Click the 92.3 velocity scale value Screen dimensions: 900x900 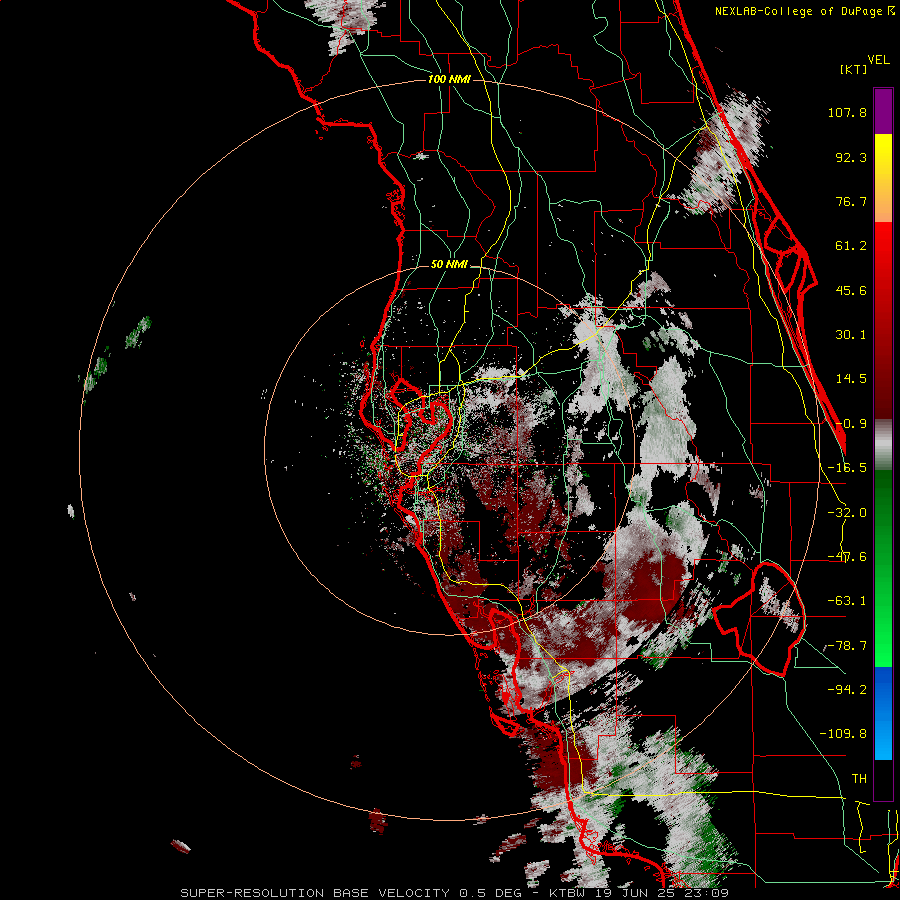coord(851,157)
